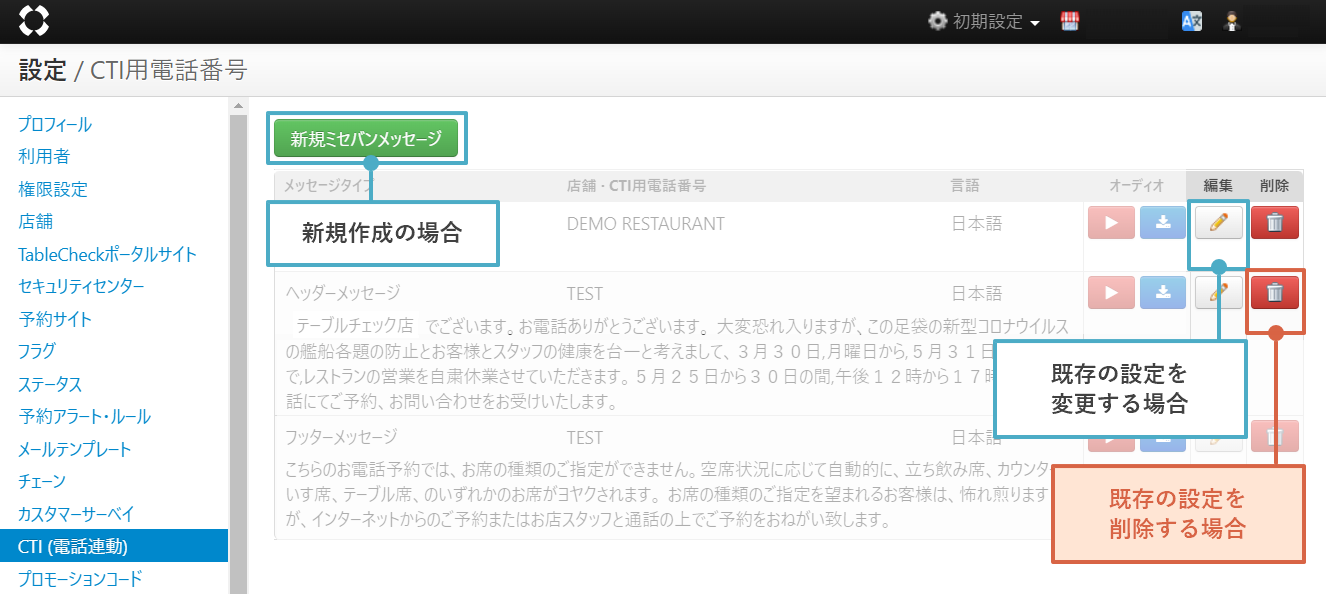The height and width of the screenshot is (594, 1326).
Task: Delete the TEST ヘッダーメッセージ row
Action: click(1274, 293)
